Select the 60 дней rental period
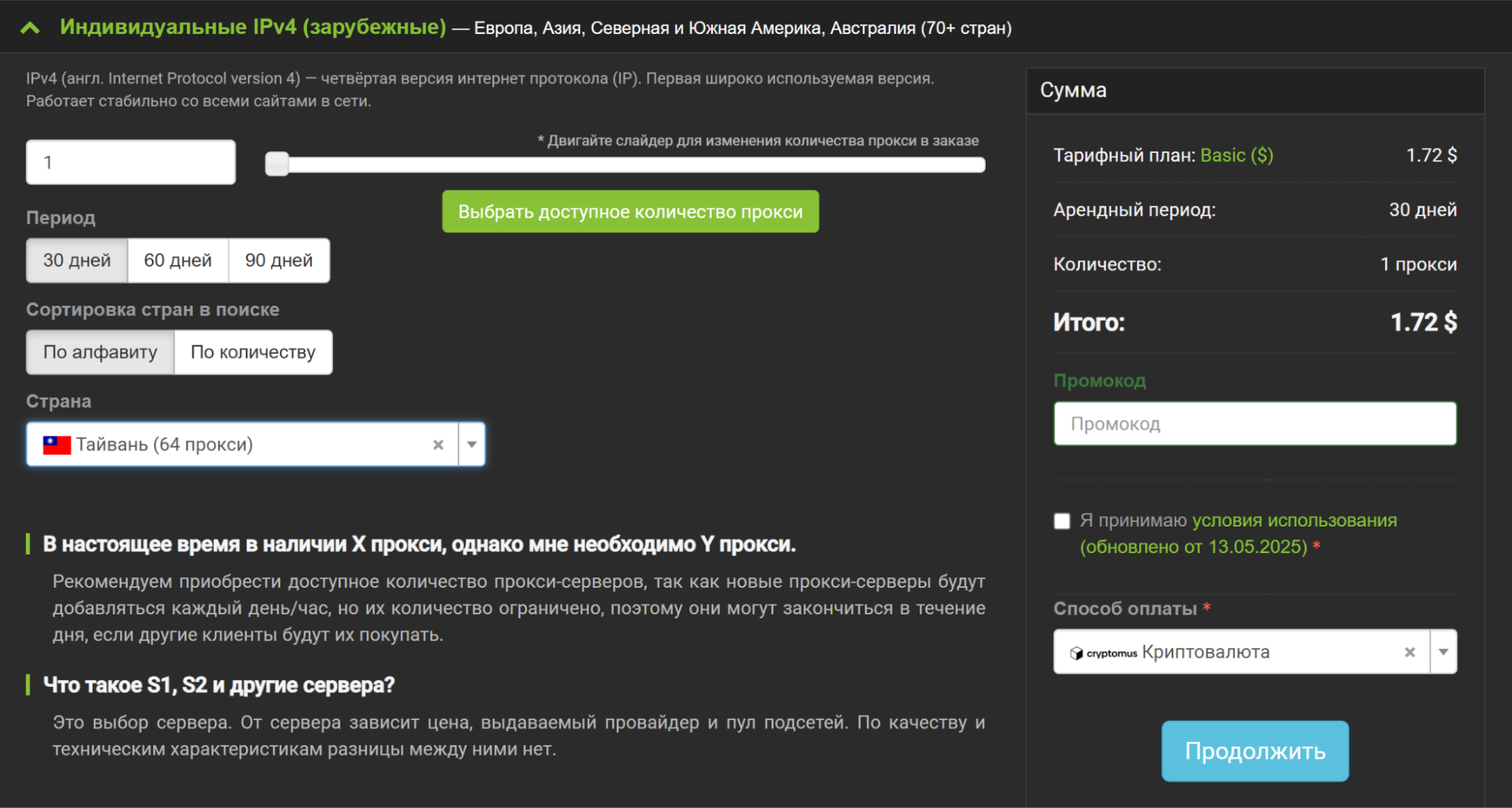Viewport: 1512px width, 808px height. 177,260
